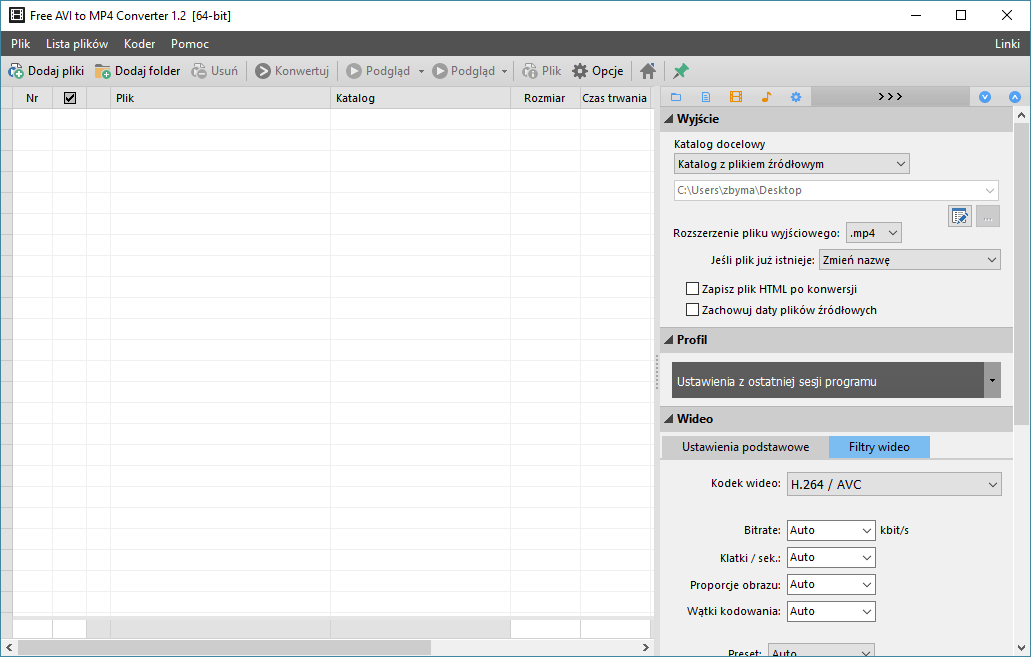
Task: Open the dropdown arrow next to the Podgląd button before Plik
Action: click(x=505, y=71)
